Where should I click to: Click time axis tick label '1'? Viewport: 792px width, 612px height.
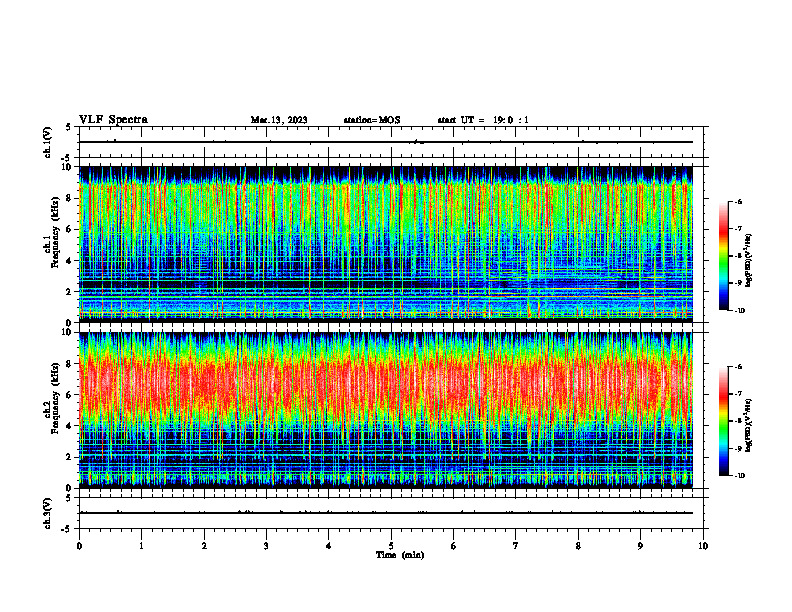141,546
